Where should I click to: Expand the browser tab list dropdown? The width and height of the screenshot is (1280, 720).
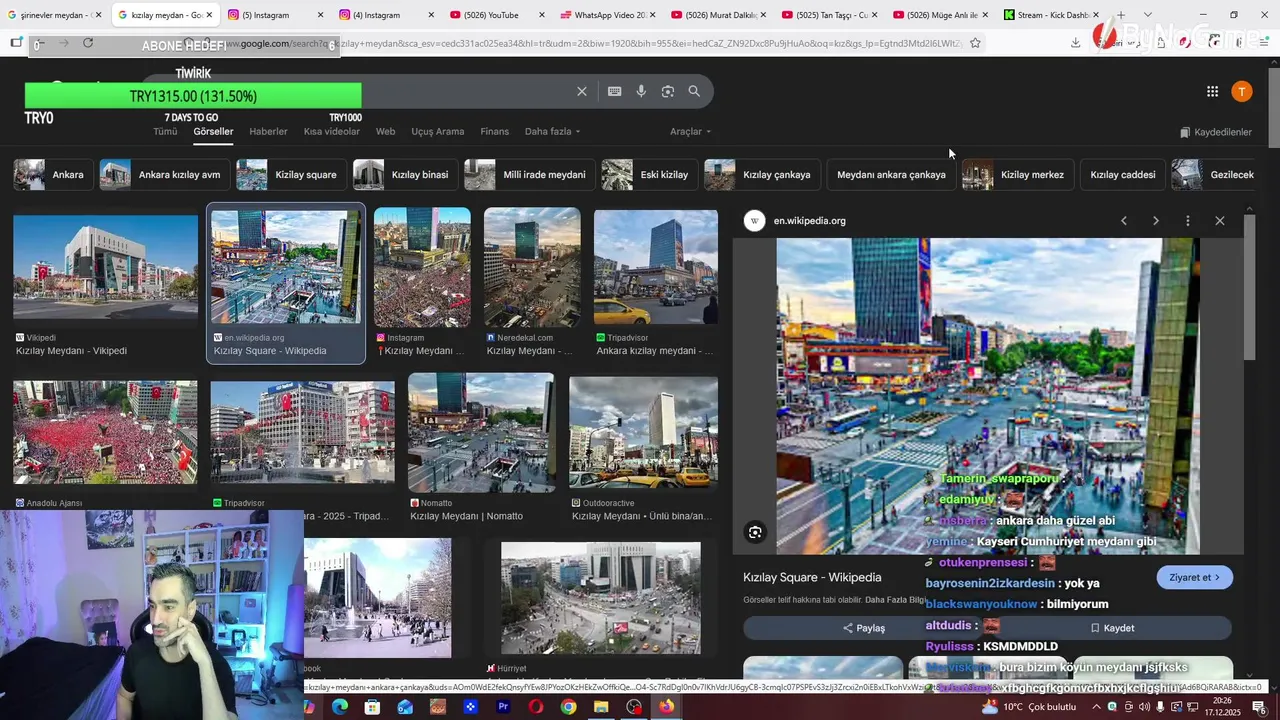pyautogui.click(x=1147, y=15)
